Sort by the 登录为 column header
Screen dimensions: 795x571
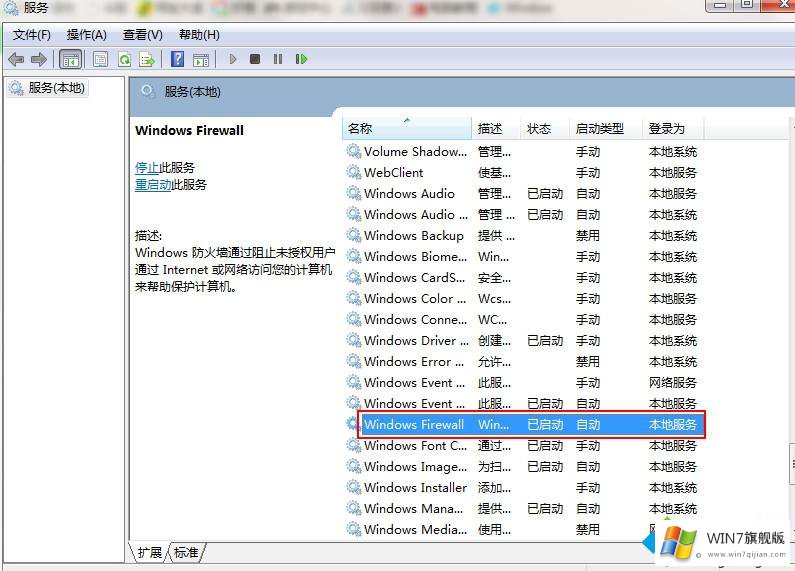673,128
